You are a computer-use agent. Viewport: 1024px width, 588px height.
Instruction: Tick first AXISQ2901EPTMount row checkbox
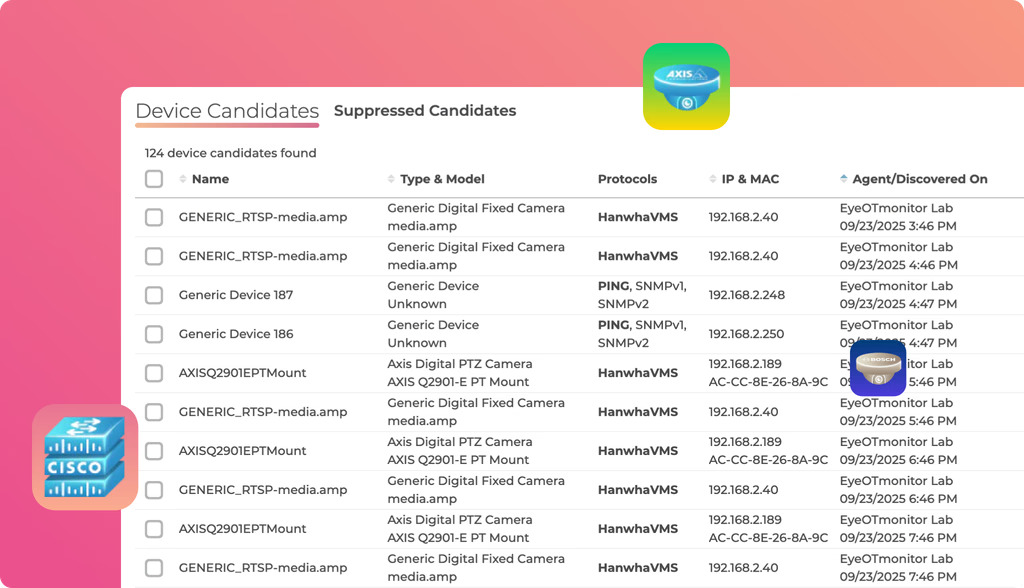tap(154, 373)
